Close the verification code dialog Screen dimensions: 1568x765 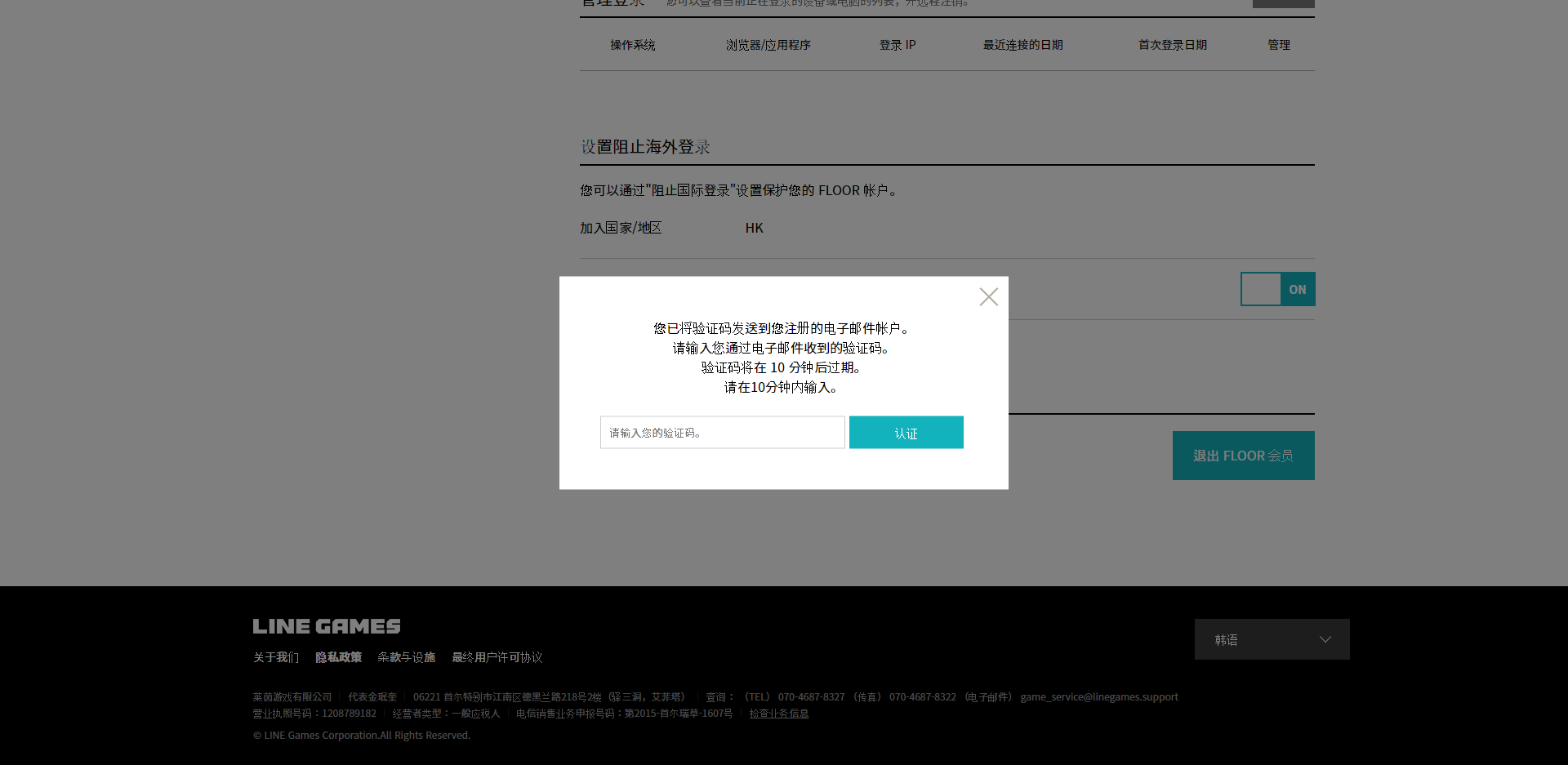point(989,297)
